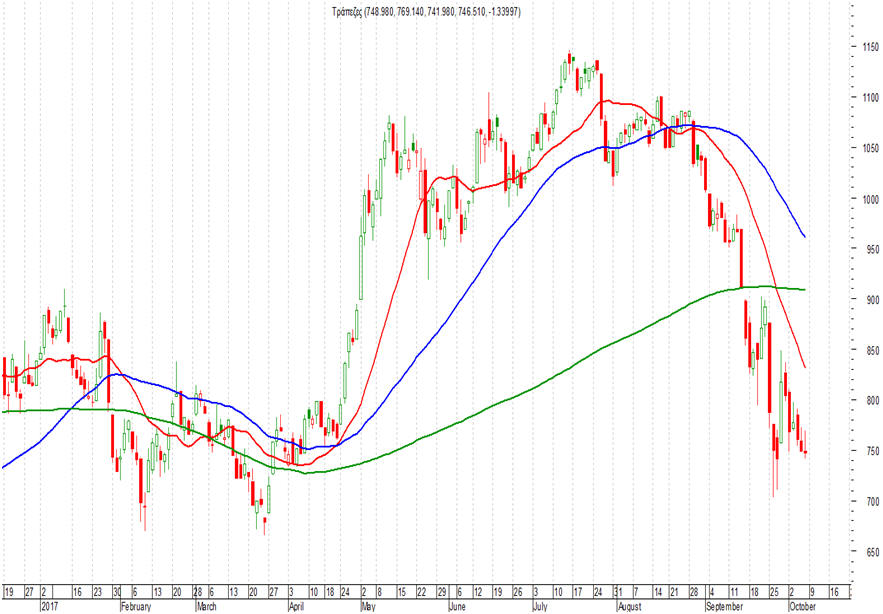
Task: Click the 650 price axis label
Action: pyautogui.click(x=872, y=551)
